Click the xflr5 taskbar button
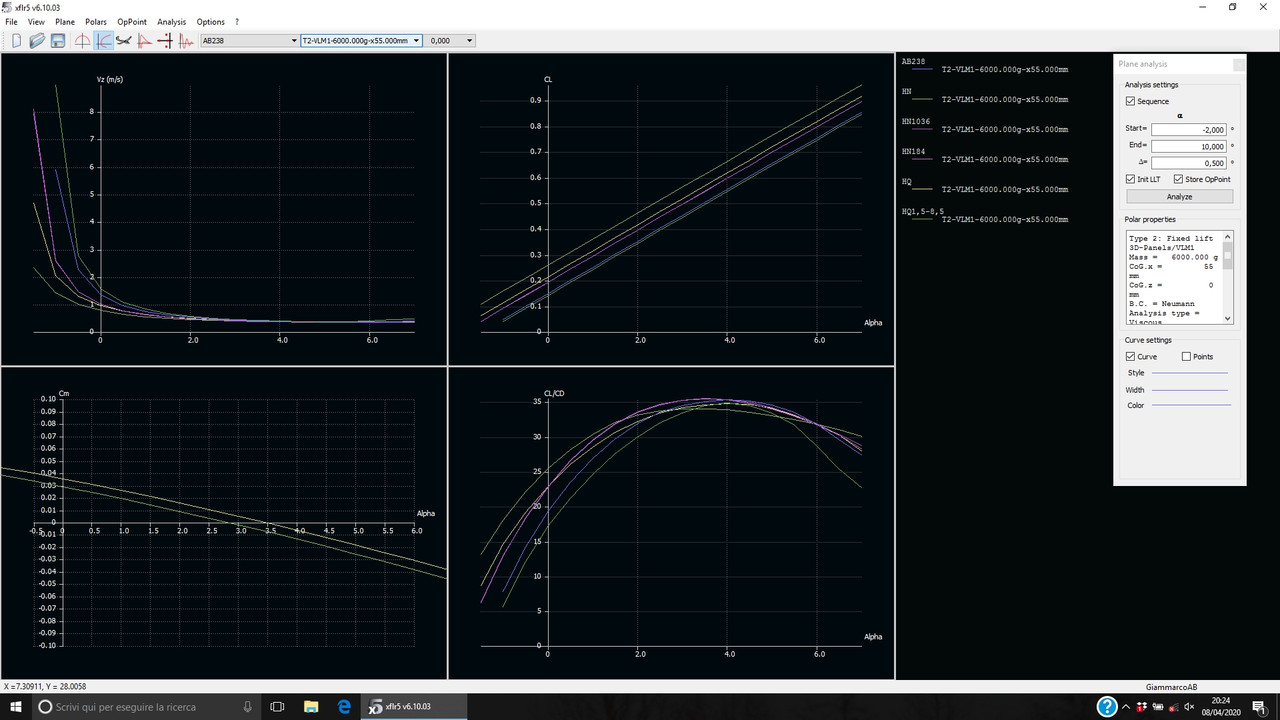Image resolution: width=1280 pixels, height=720 pixels. (413, 707)
